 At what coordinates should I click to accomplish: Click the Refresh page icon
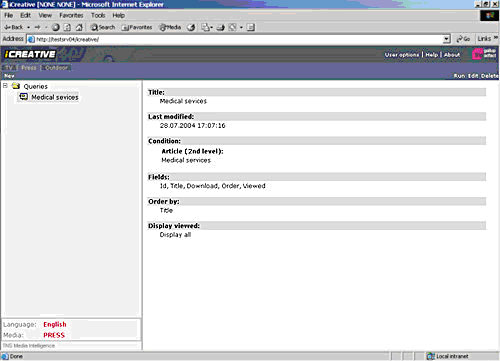click(x=67, y=27)
